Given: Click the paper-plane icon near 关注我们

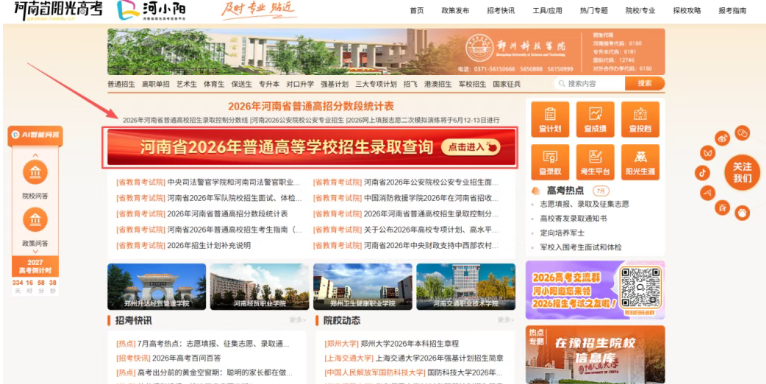Looking at the screenshot, I should pos(707,192).
